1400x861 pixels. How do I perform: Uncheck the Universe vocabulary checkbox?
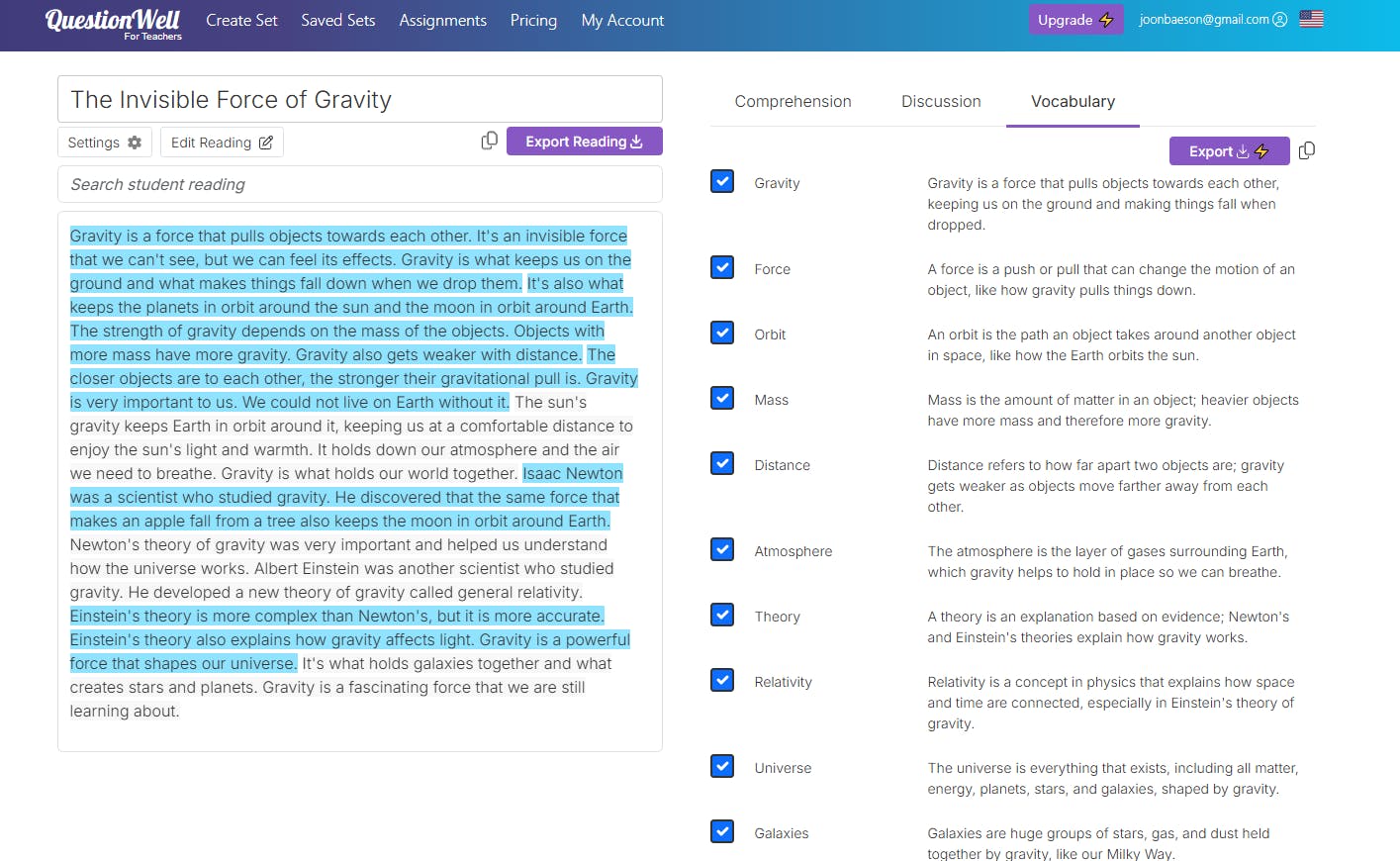(722, 766)
